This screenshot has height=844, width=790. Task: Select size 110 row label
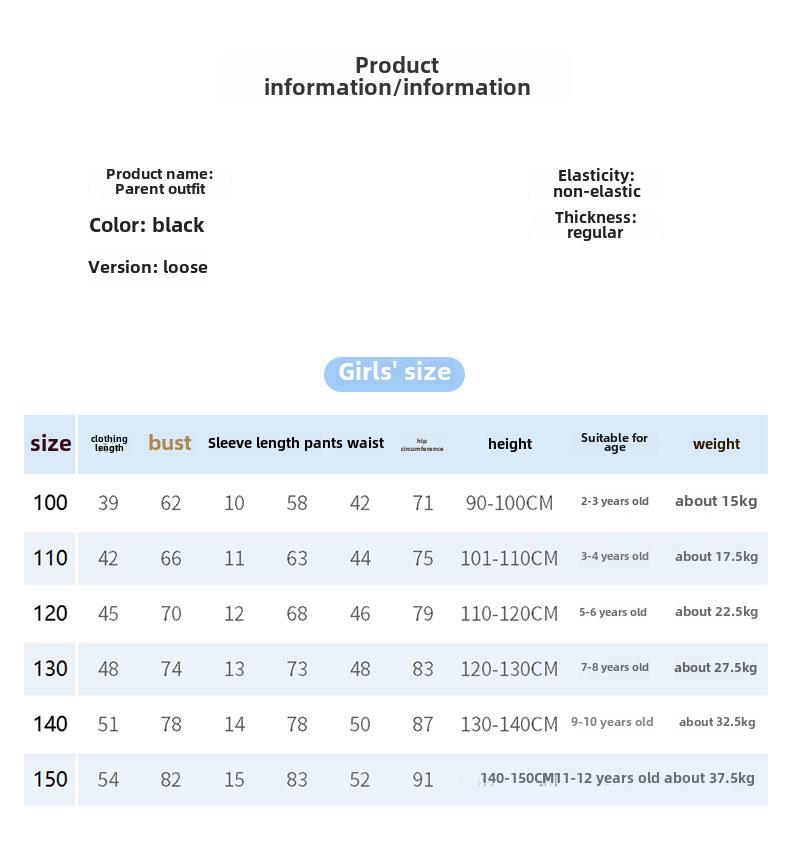click(x=50, y=558)
